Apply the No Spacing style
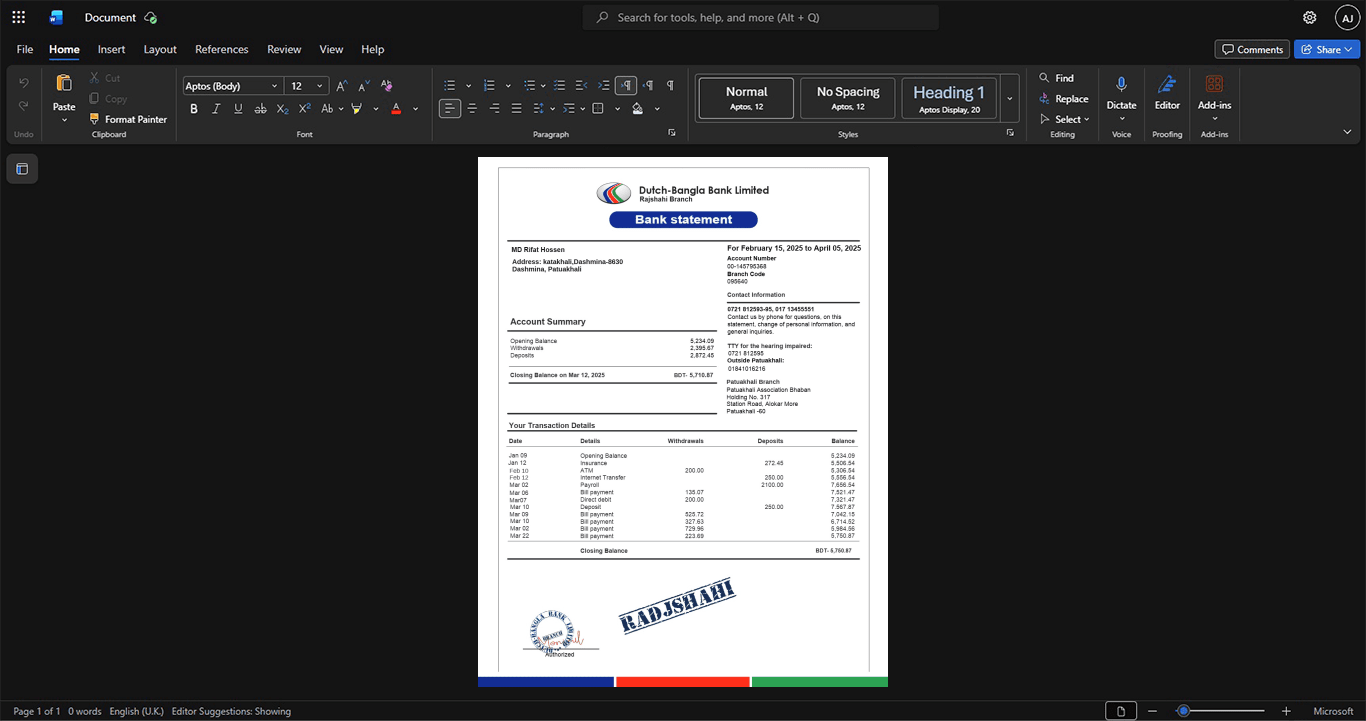The width and height of the screenshot is (1366, 721). click(x=848, y=98)
